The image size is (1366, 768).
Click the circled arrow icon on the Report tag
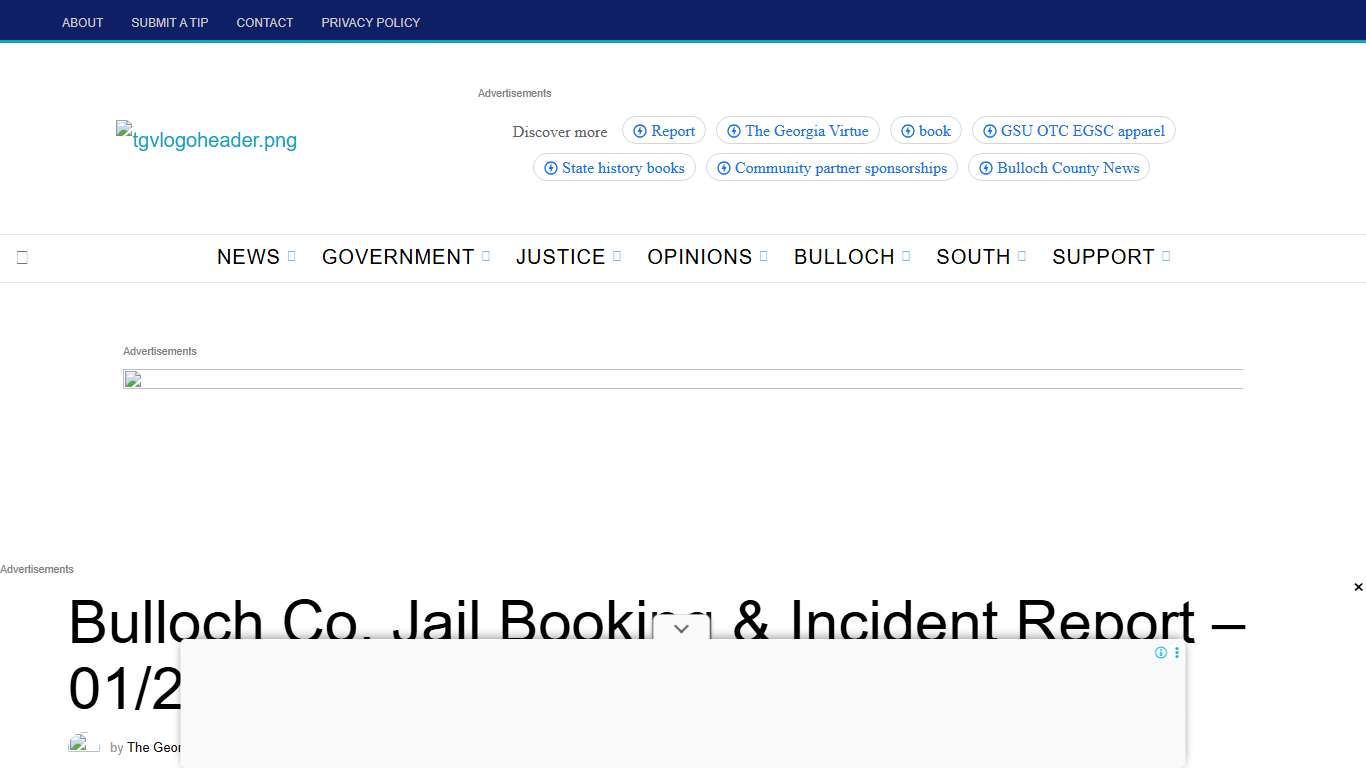[x=639, y=130]
